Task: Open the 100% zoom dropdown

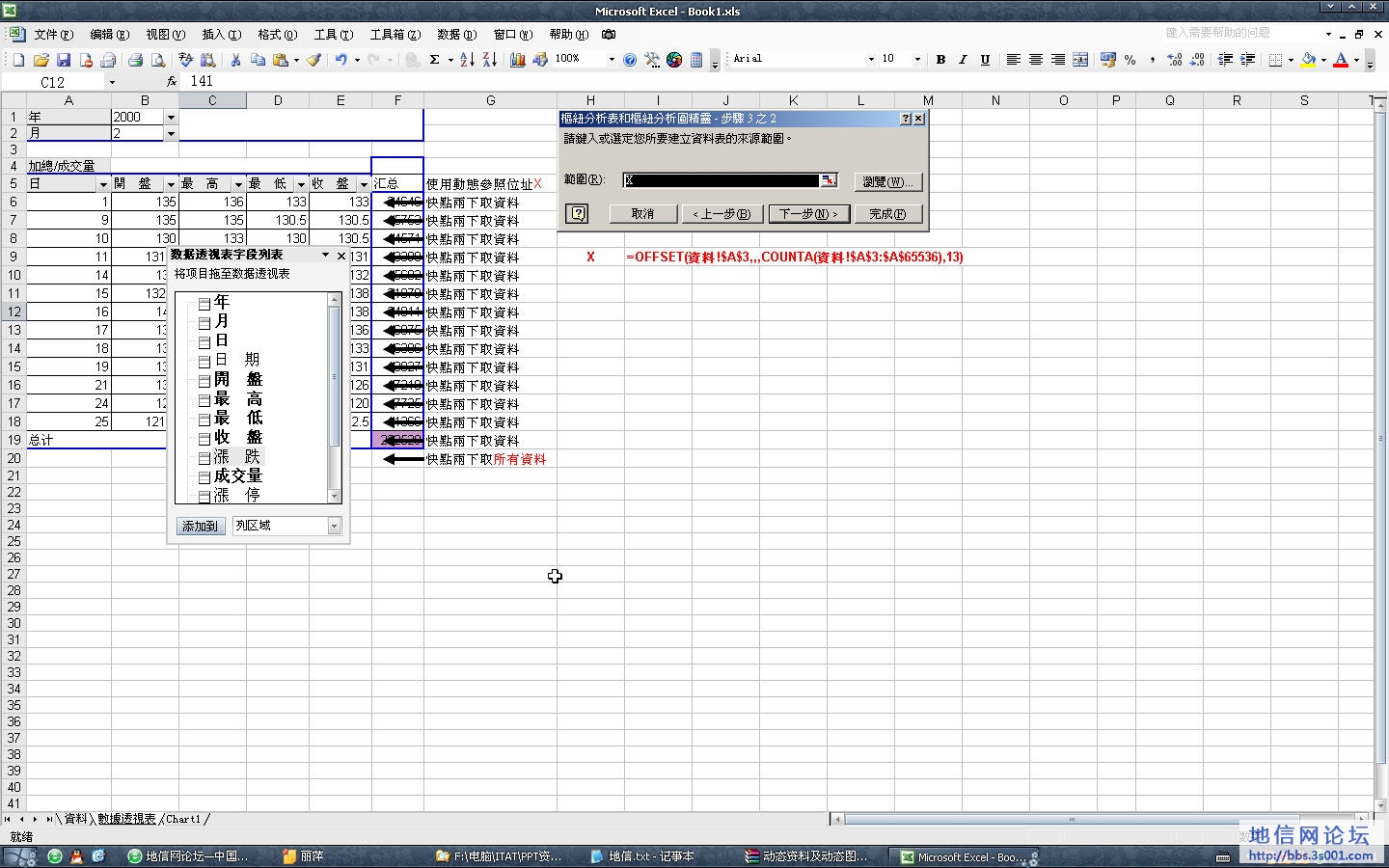Action: pos(612,59)
